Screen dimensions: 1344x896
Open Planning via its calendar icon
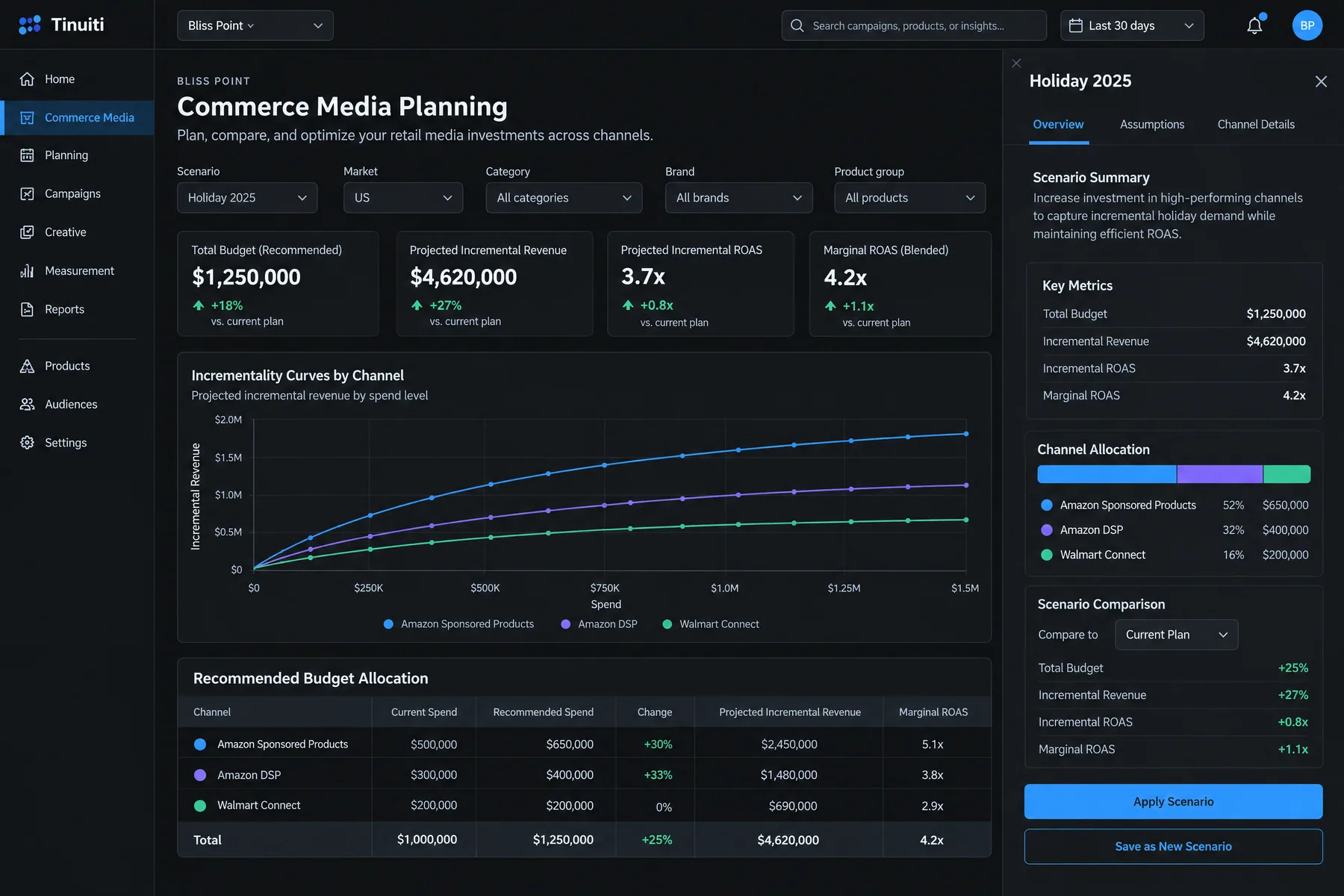[27, 155]
